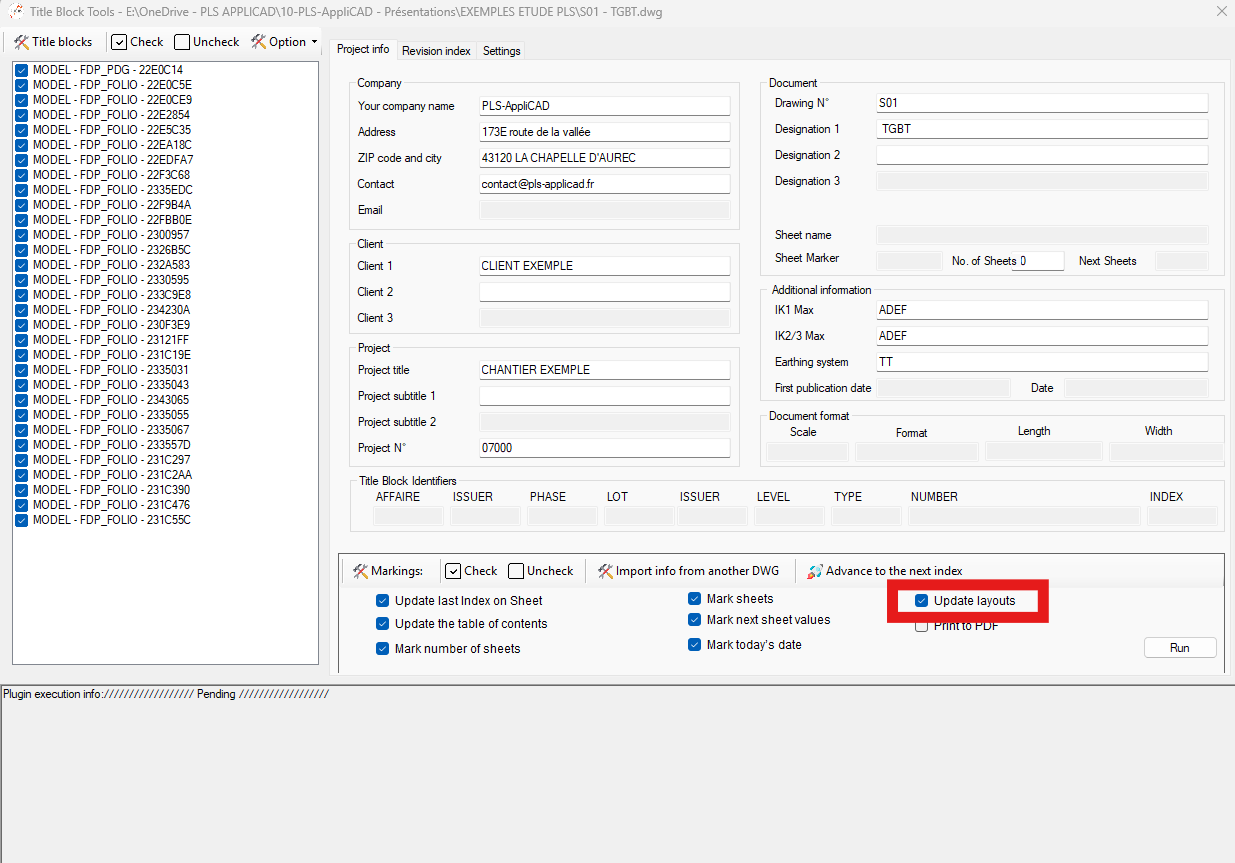Disable the Update layouts checkbox
This screenshot has height=863, width=1235.
922,601
